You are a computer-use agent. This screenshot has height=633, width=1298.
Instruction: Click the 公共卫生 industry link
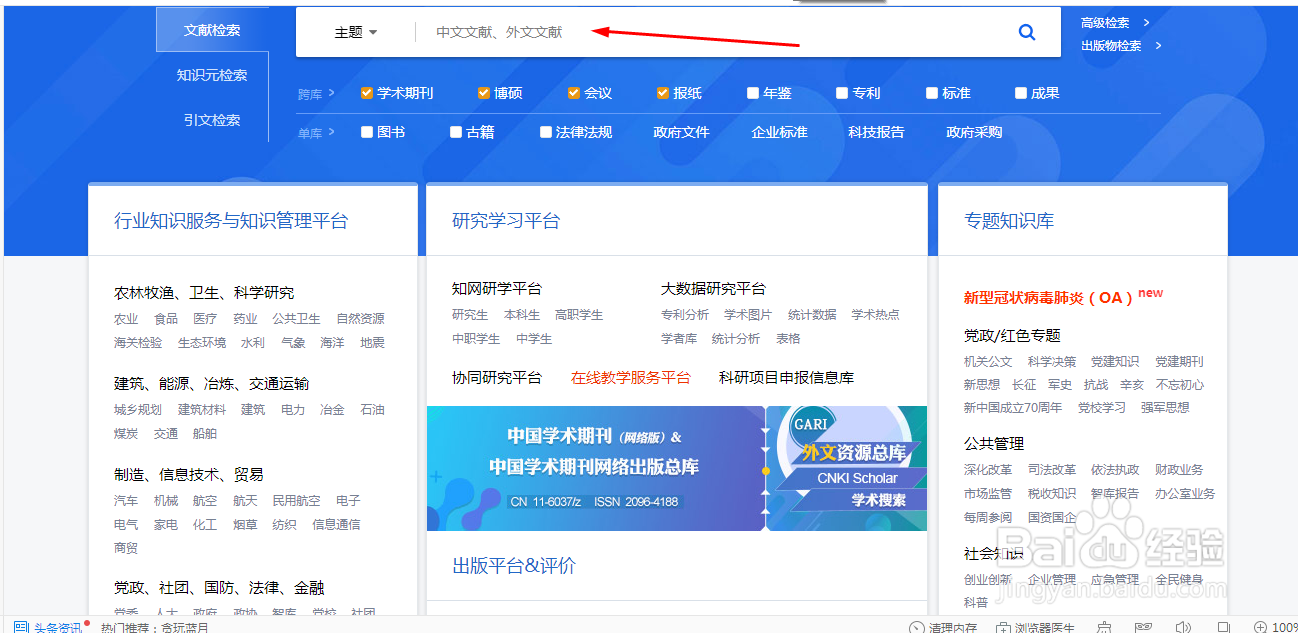pos(296,319)
